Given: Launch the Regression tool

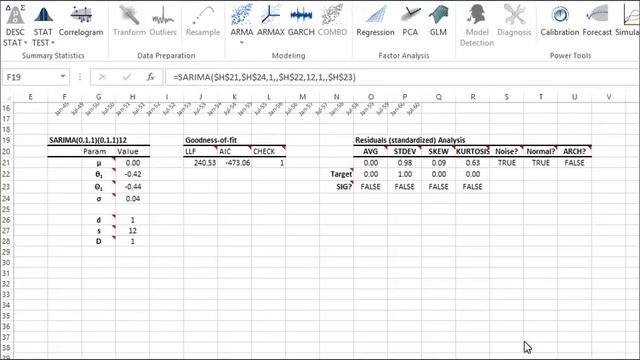Looking at the screenshot, I should point(375,21).
